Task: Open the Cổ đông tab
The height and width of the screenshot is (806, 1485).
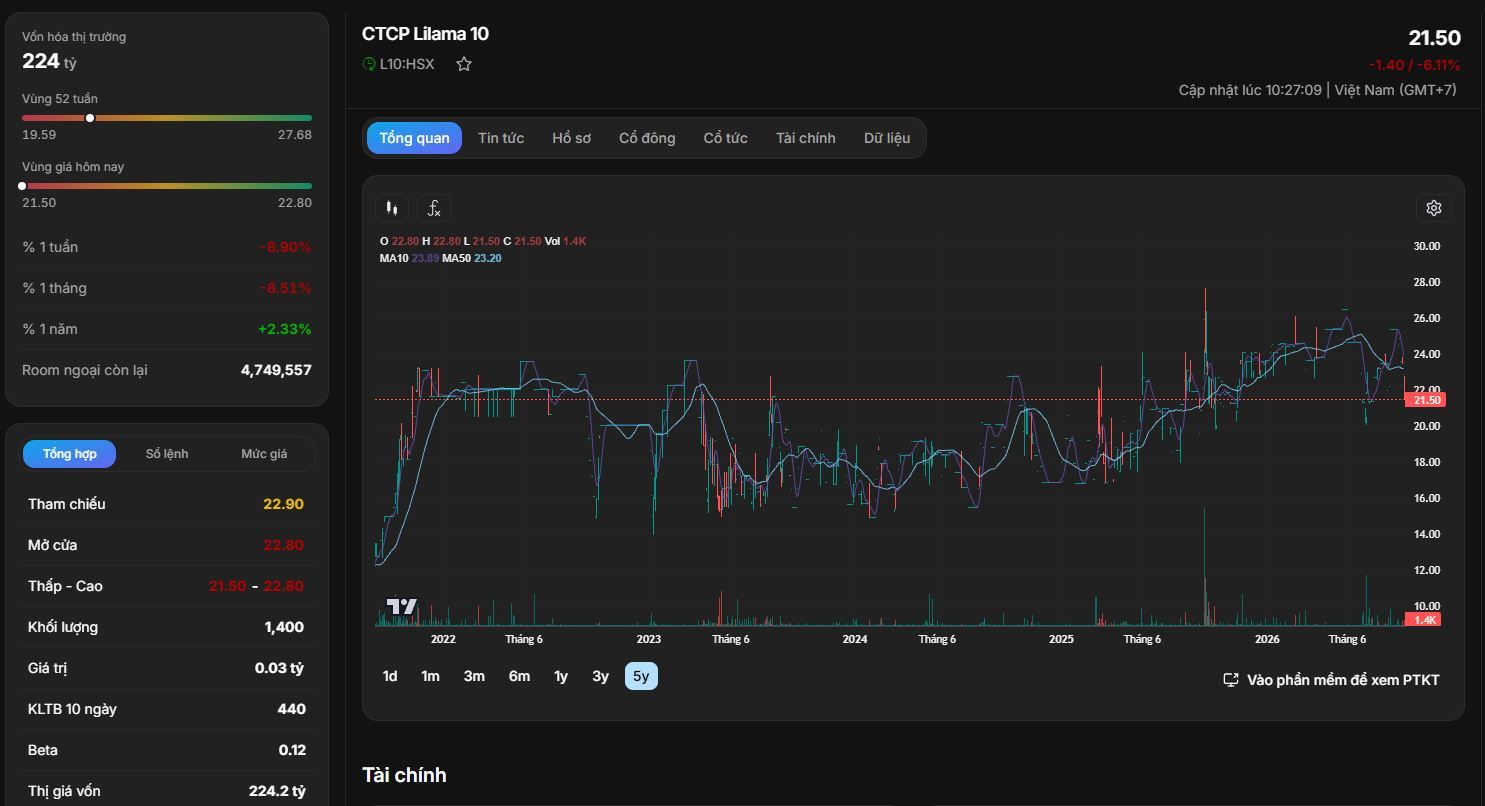Action: (647, 138)
